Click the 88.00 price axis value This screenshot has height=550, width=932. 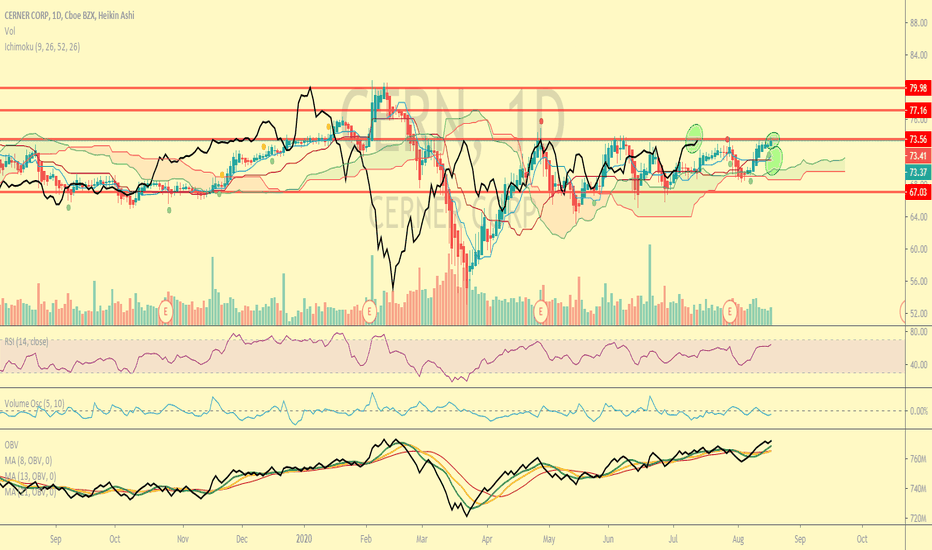click(x=918, y=23)
